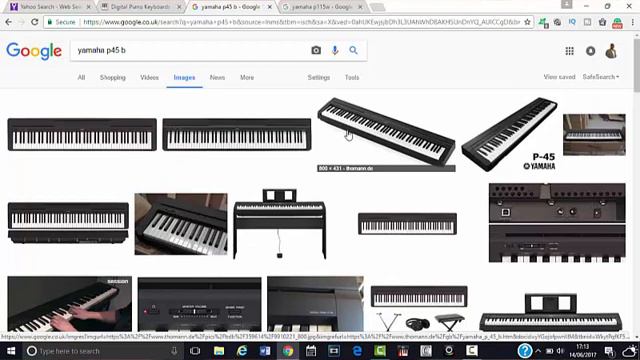Click the site security padlock
The height and width of the screenshot is (360, 640).
pos(50,22)
